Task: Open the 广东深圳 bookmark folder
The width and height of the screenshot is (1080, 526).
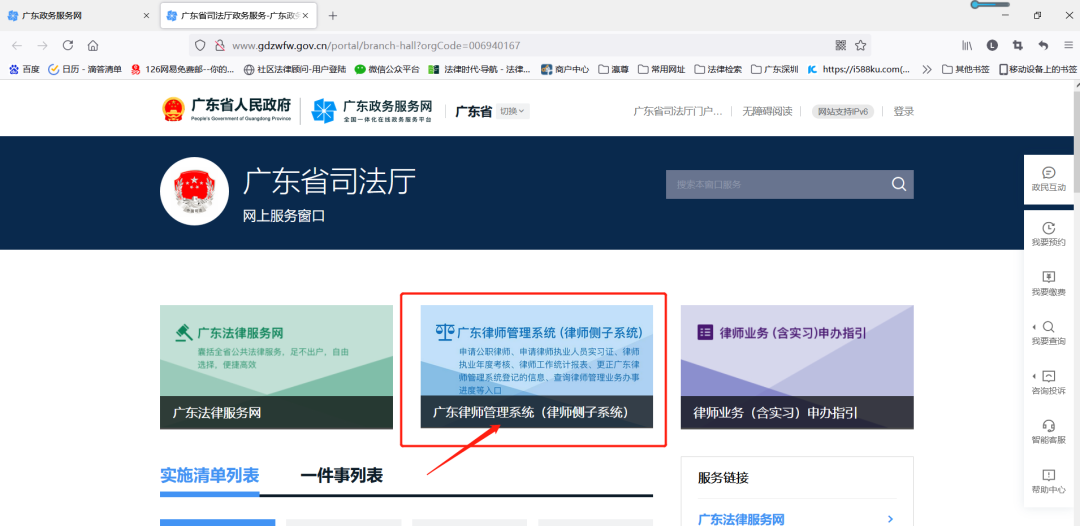Action: tap(775, 69)
